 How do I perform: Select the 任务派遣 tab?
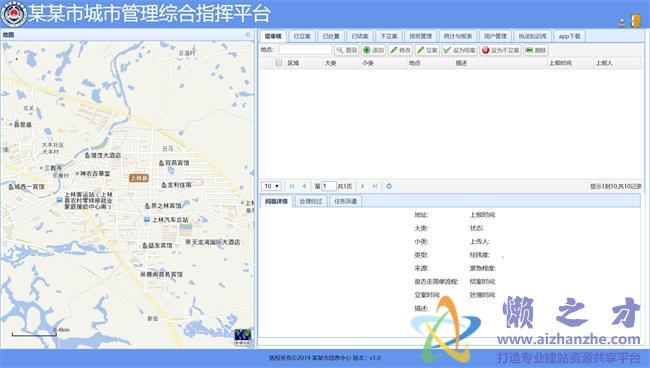(x=345, y=201)
